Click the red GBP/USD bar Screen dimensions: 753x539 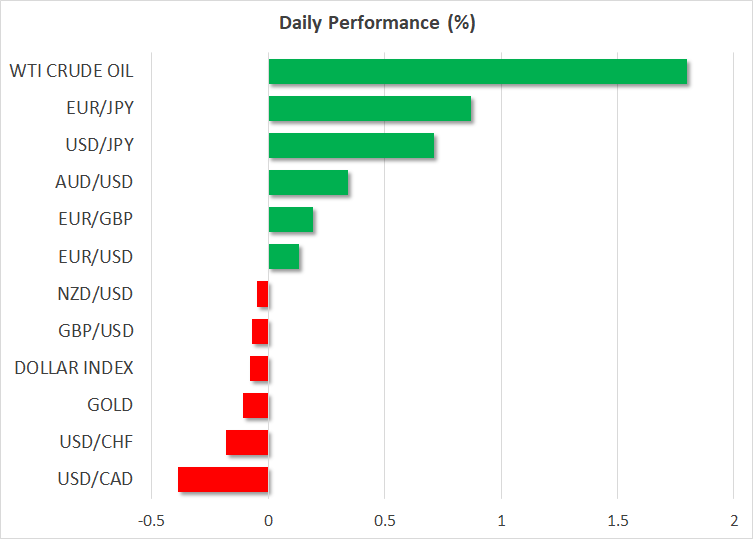click(260, 331)
